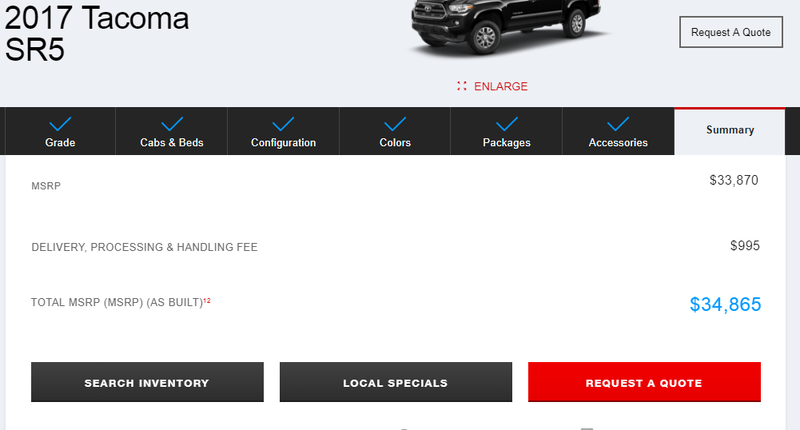Go to the Cabs & Beds tab
The width and height of the screenshot is (800, 430).
pos(172,131)
